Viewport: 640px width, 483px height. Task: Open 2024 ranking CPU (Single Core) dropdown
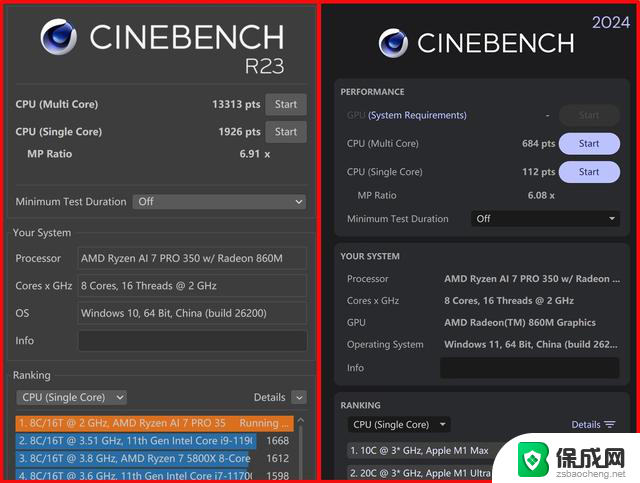click(x=399, y=425)
